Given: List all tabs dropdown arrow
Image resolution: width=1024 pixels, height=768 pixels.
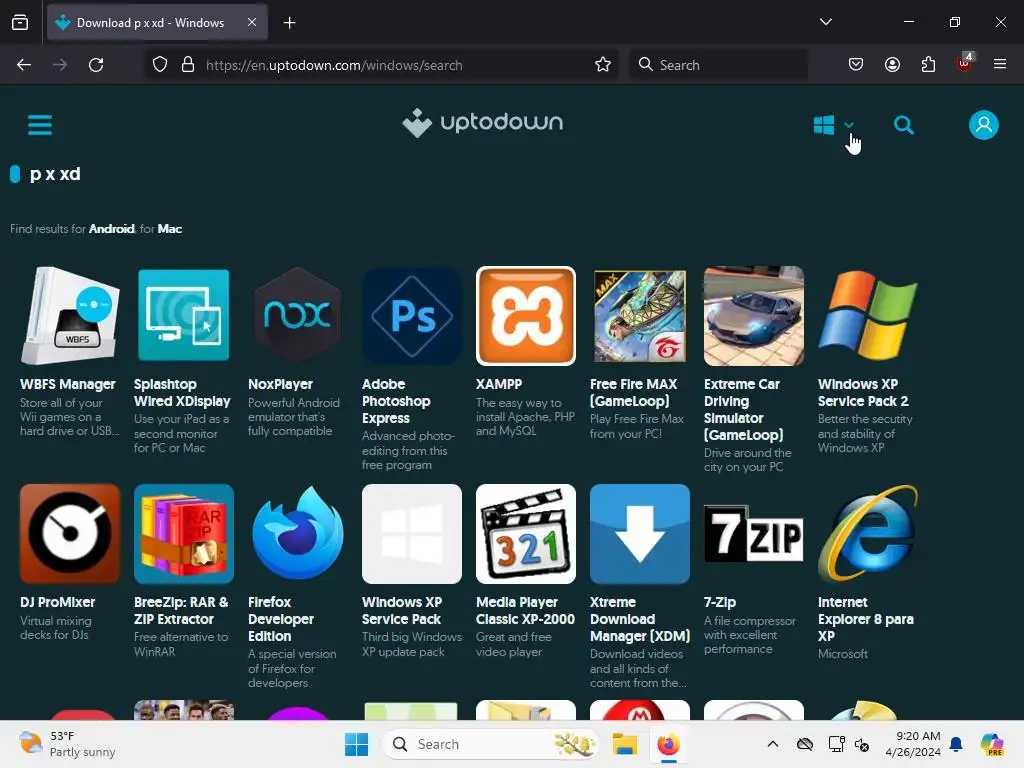Looking at the screenshot, I should pyautogui.click(x=825, y=22).
